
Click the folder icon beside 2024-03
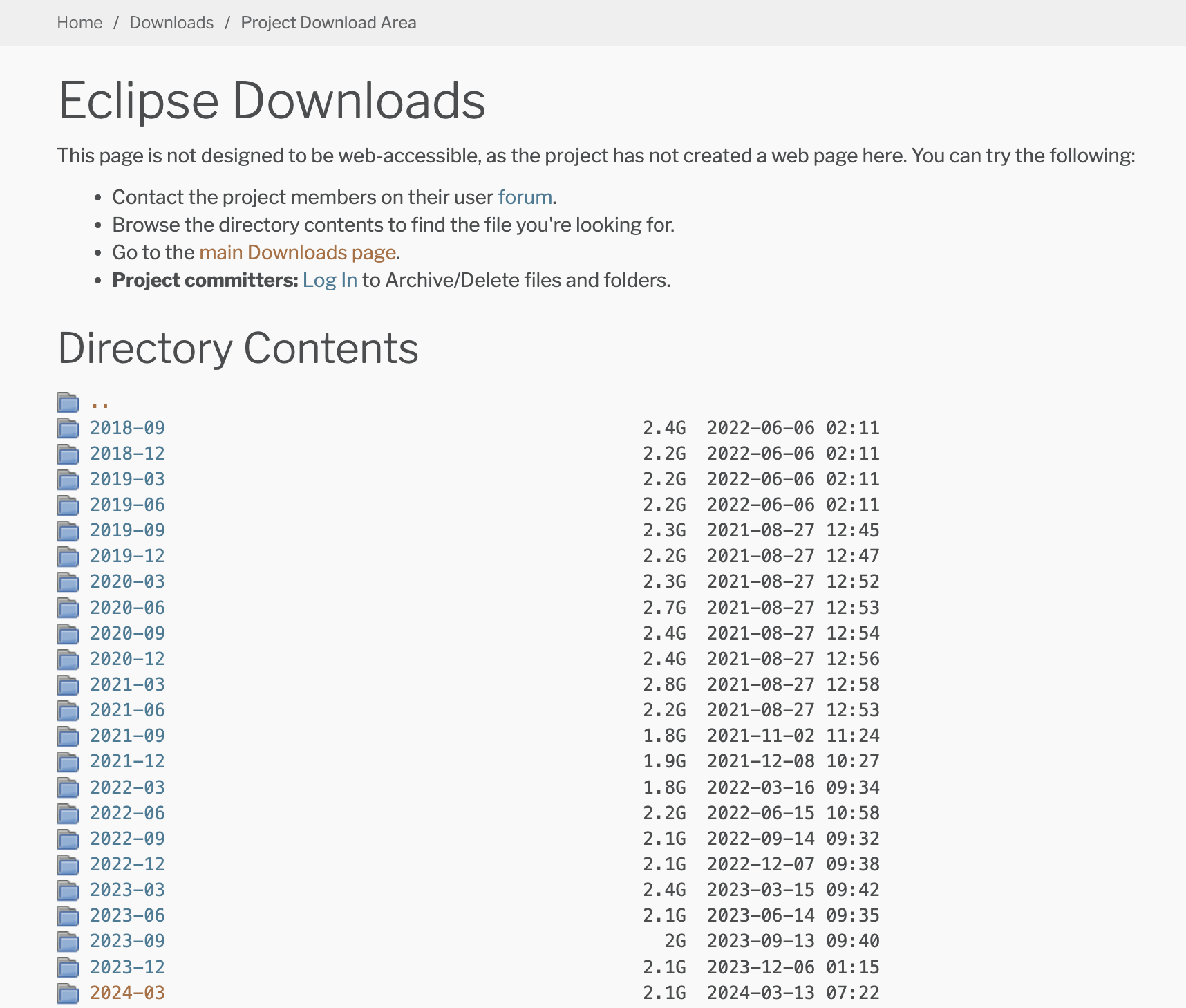pyautogui.click(x=68, y=993)
